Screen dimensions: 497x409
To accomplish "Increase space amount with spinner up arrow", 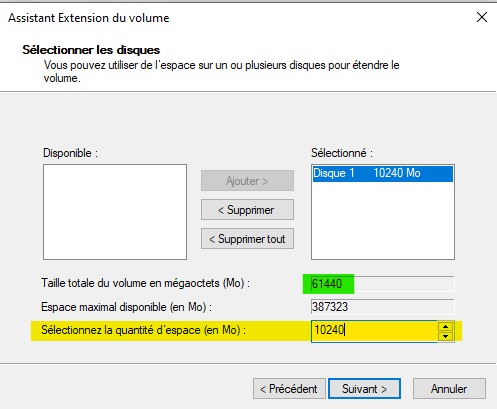I will coord(446,326).
